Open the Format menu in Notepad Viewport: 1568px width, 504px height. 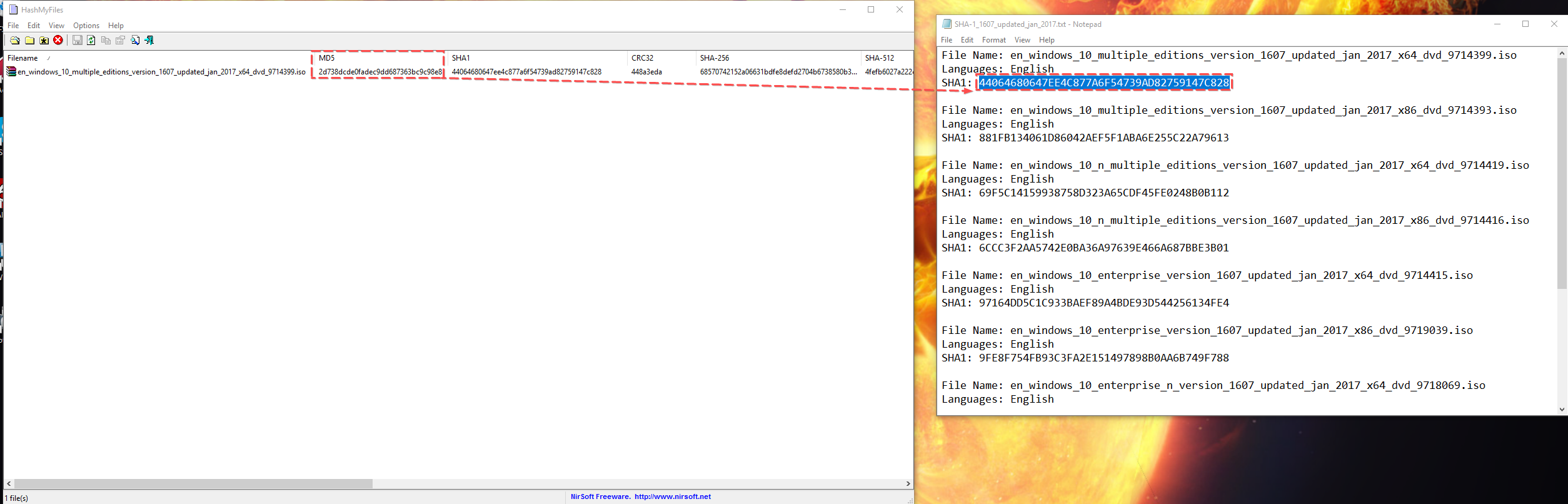tap(994, 40)
